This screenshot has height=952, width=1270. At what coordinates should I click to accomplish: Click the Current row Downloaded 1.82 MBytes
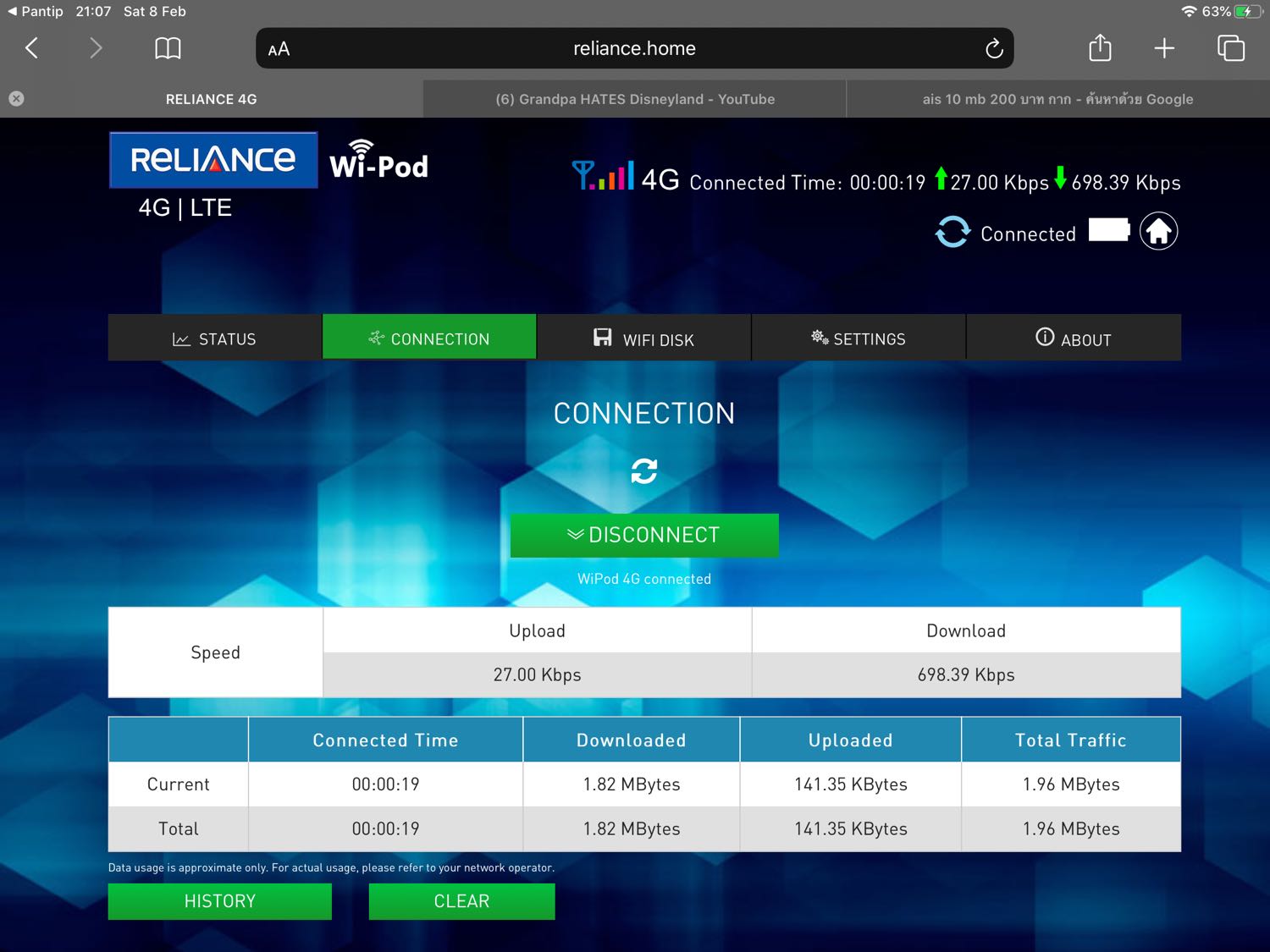(632, 784)
